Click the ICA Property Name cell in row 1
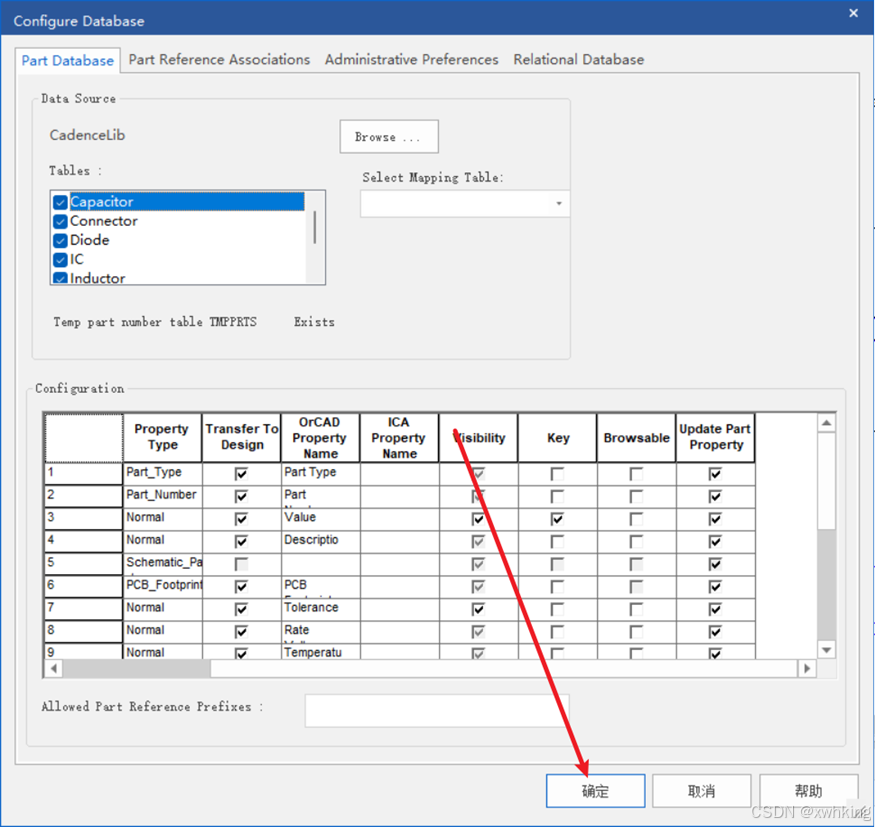This screenshot has height=827, width=875. tap(400, 474)
